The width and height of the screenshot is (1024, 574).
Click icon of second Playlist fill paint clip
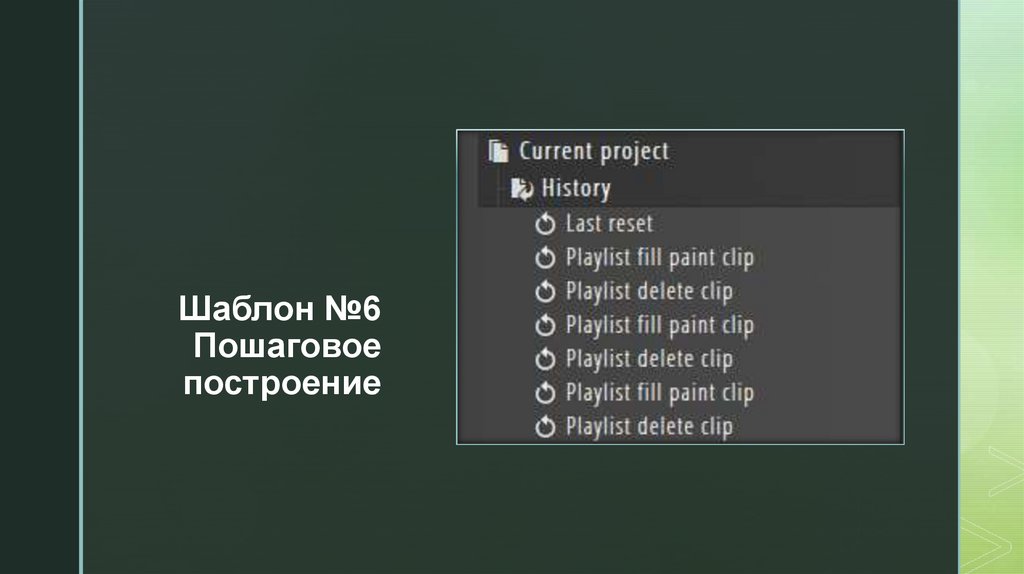pyautogui.click(x=545, y=326)
